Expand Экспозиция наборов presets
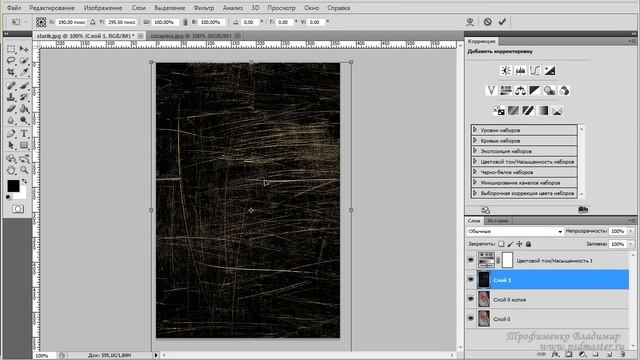 point(475,151)
